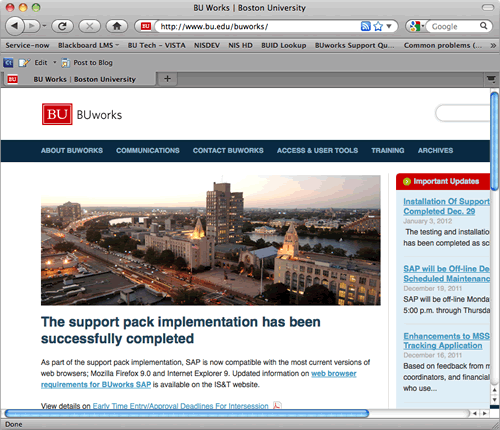The width and height of the screenshot is (500, 430).
Task: Click the magnifying glass search icon
Action: pyautogui.click(x=483, y=26)
